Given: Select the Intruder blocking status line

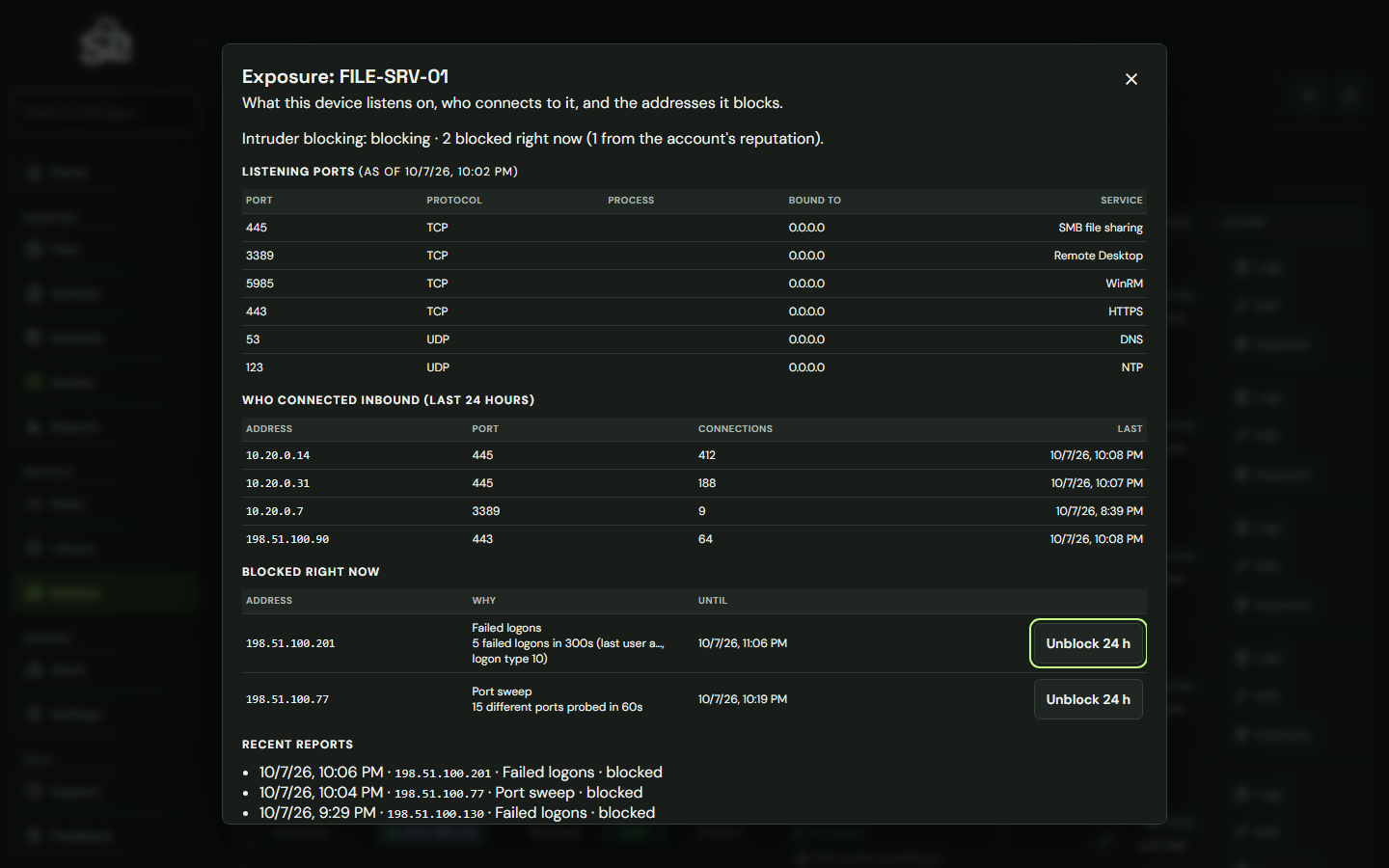Looking at the screenshot, I should [x=532, y=139].
